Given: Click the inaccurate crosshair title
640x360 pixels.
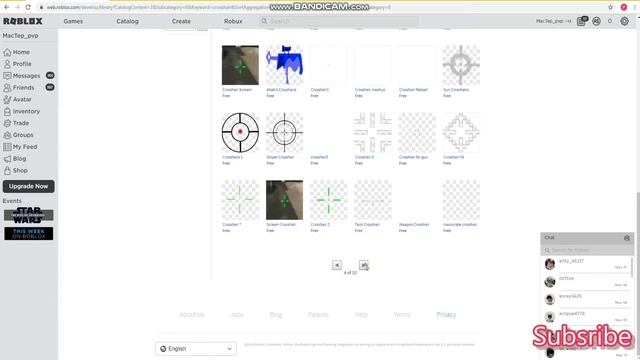Looking at the screenshot, I should pos(460,224).
